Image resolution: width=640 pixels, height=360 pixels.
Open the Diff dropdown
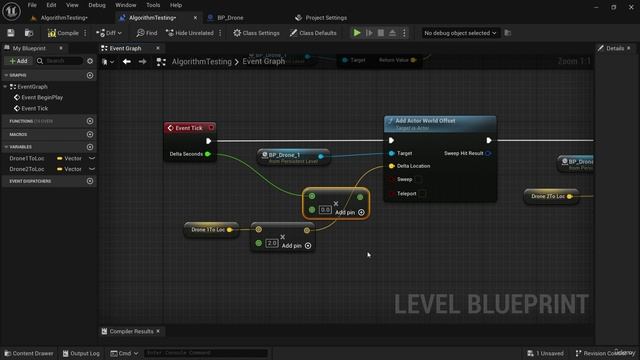[x=109, y=33]
